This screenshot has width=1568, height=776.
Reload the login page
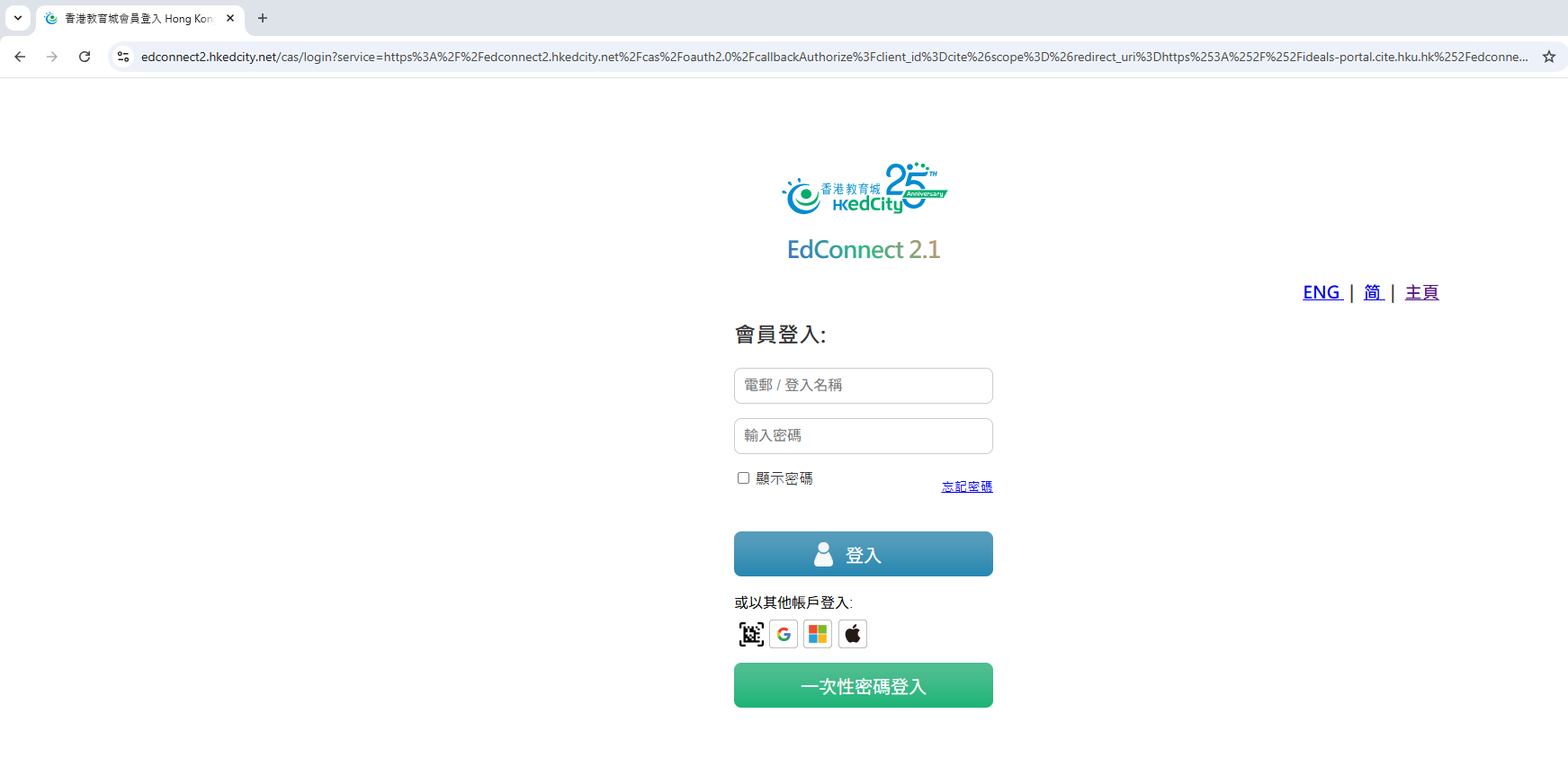85,57
